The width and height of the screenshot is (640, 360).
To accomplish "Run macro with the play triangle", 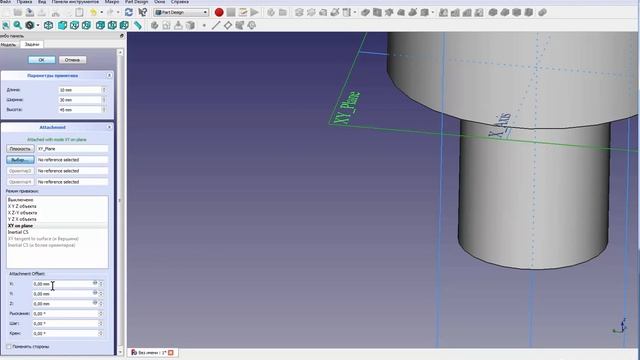I will pyautogui.click(x=254, y=12).
